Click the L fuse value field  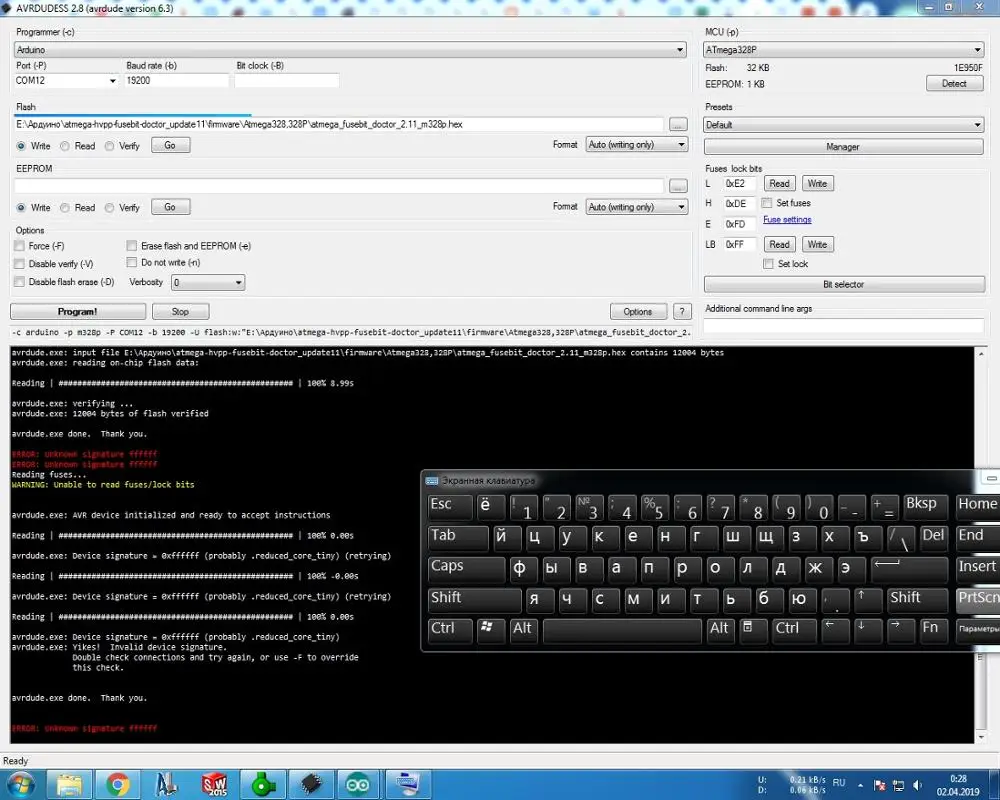pyautogui.click(x=739, y=184)
